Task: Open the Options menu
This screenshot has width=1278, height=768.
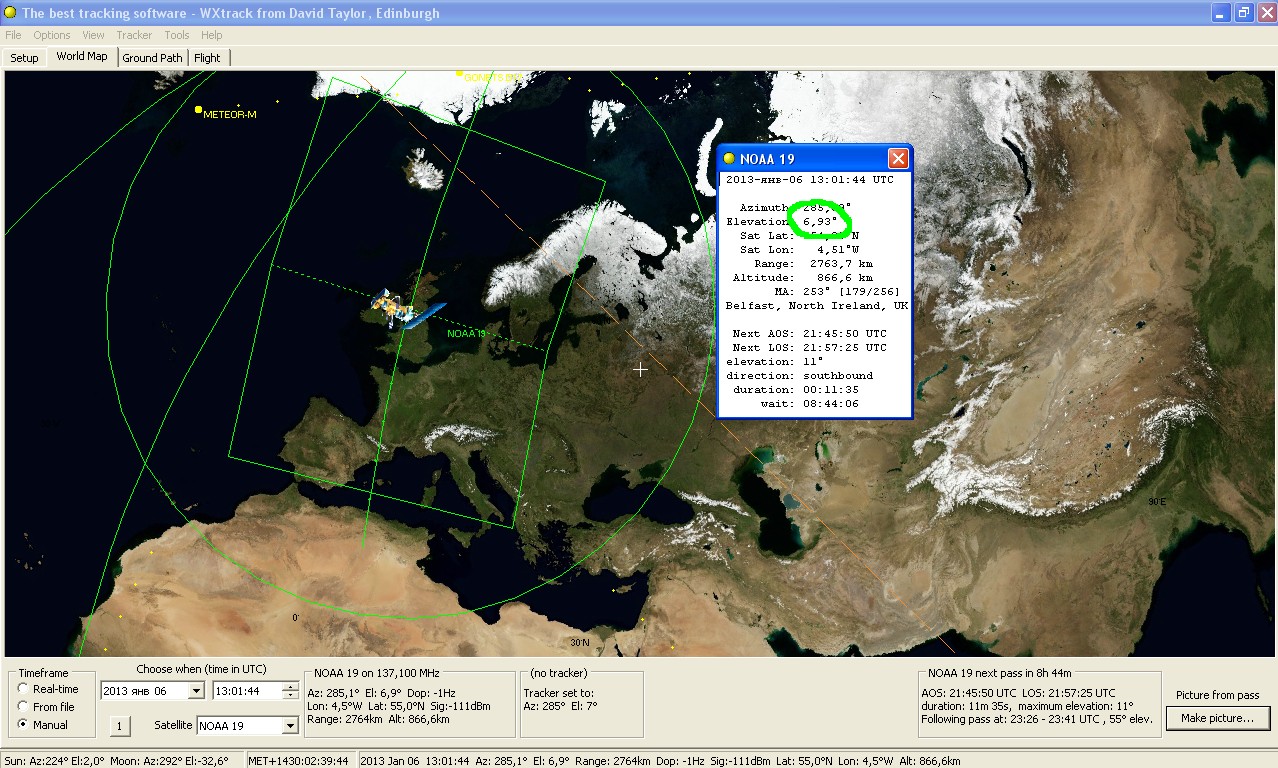Action: pos(52,35)
